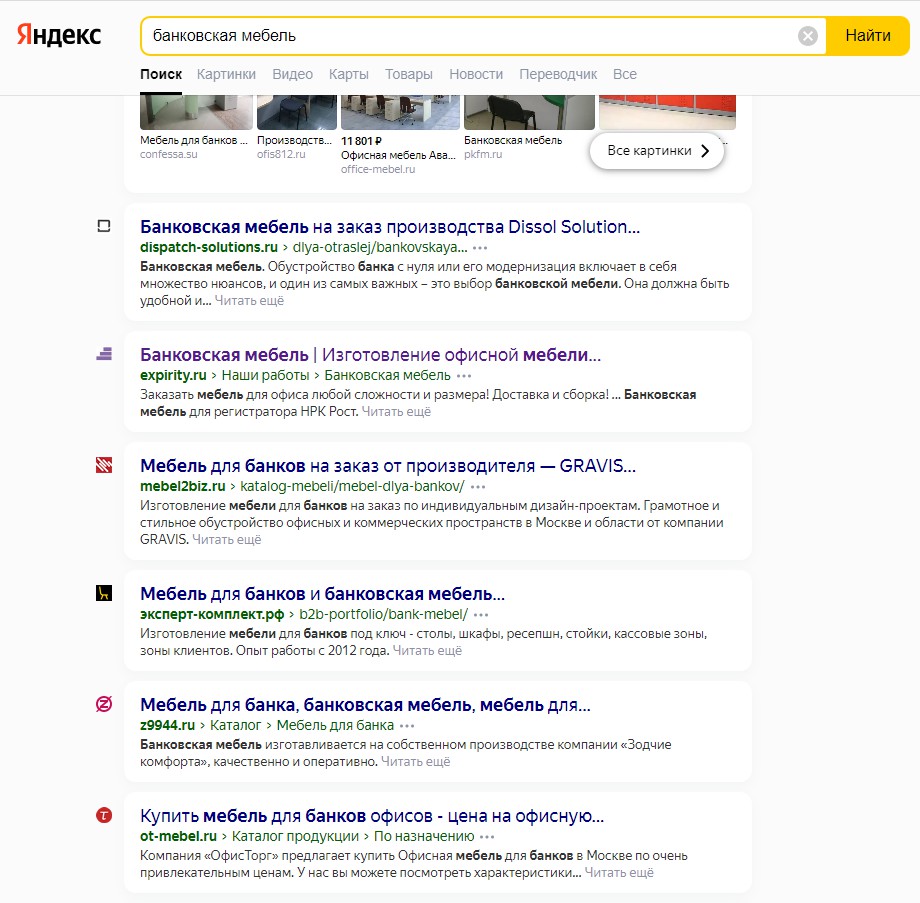Click the dispatch-solutions.ru favicon
Image resolution: width=920 pixels, height=903 pixels.
click(x=104, y=226)
